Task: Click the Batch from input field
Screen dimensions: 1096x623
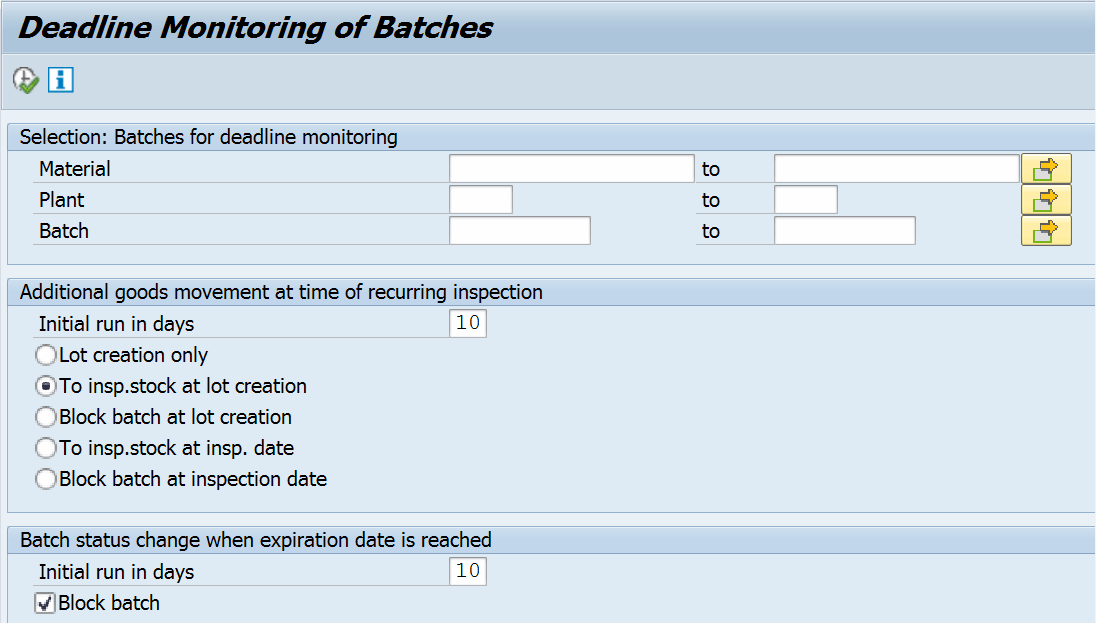Action: click(520, 230)
